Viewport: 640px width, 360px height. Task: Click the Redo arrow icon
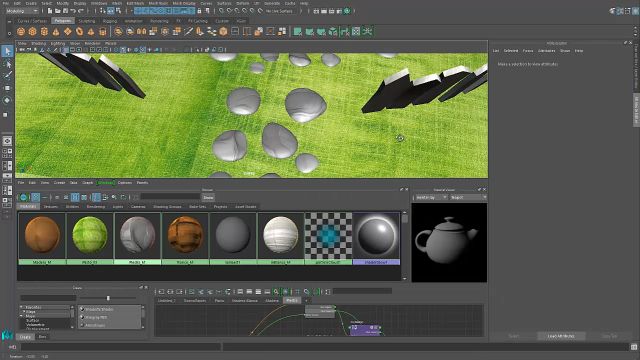(x=81, y=11)
